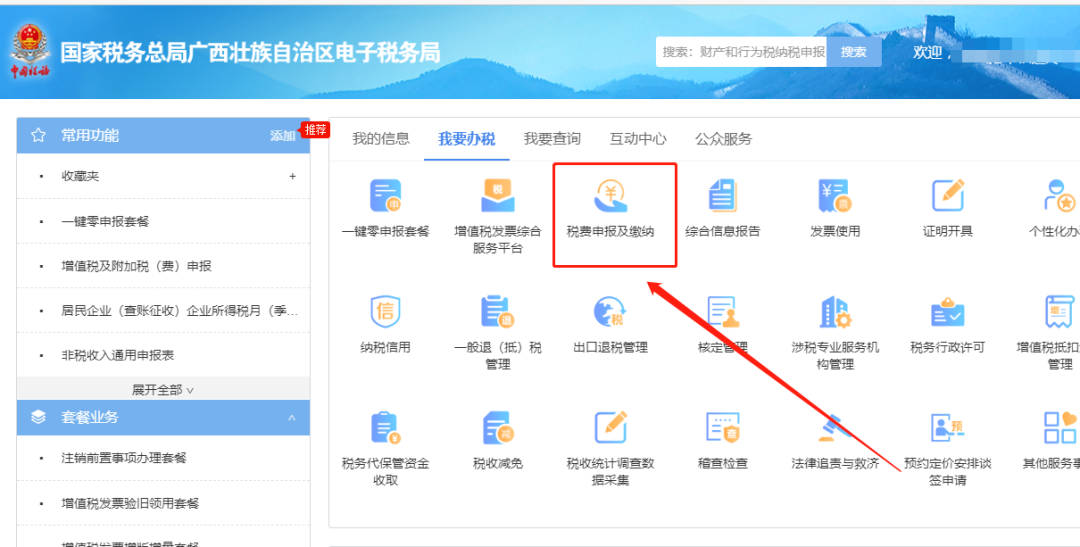Image resolution: width=1080 pixels, height=547 pixels.
Task: Open 税费申报及缴纳 icon
Action: click(x=610, y=196)
